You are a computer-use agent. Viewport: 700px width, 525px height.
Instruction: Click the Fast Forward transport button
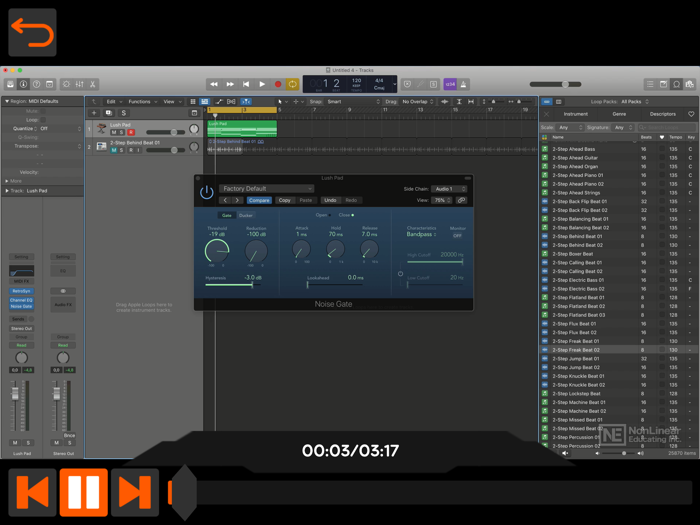pos(230,84)
